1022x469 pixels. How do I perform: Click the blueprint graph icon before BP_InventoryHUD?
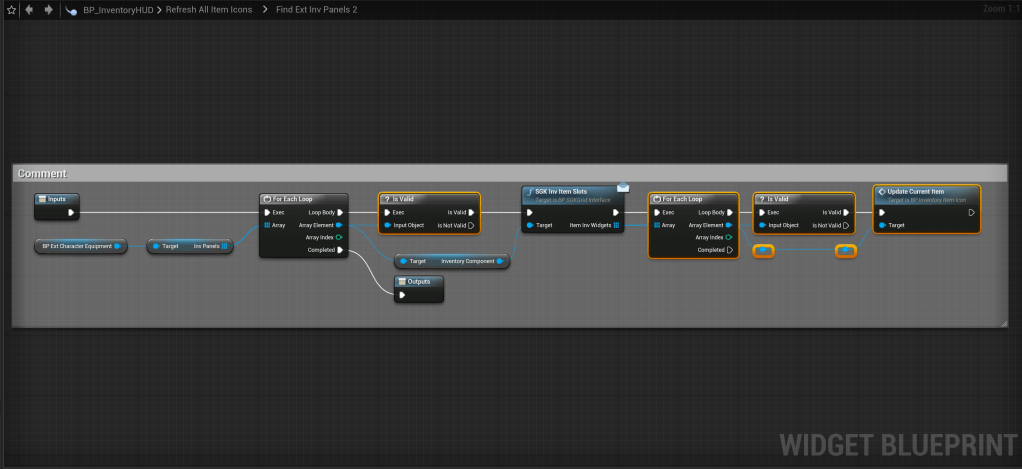tap(74, 10)
